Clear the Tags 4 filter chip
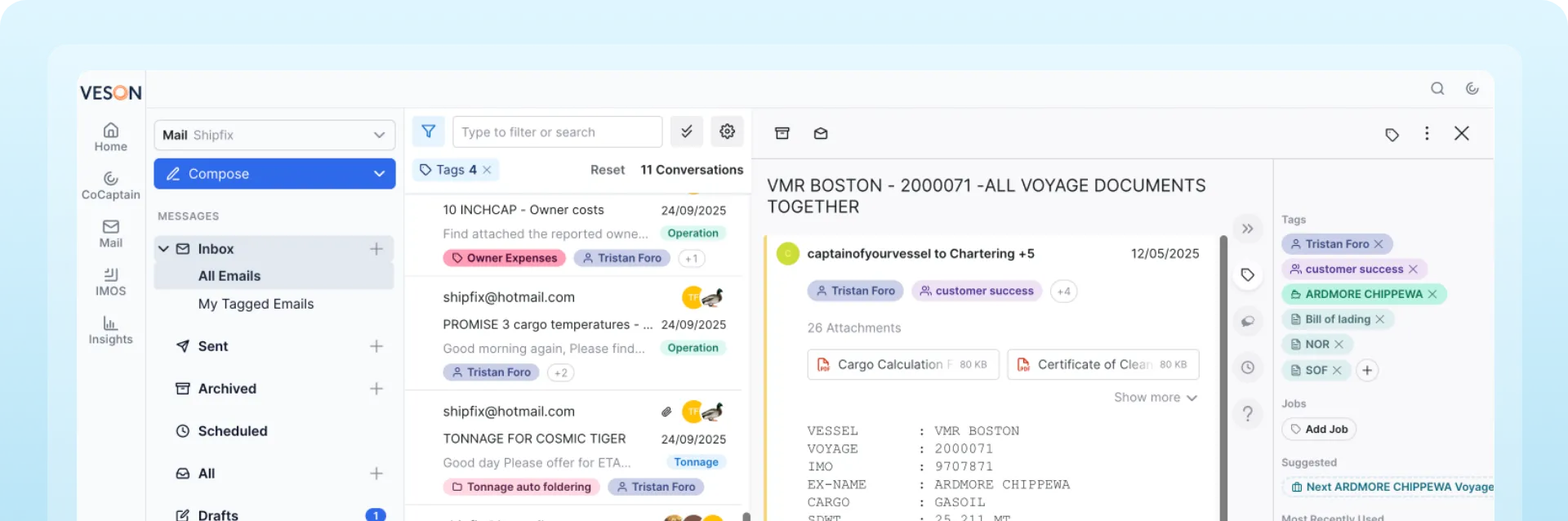Viewport: 1568px width, 521px height. tap(487, 170)
